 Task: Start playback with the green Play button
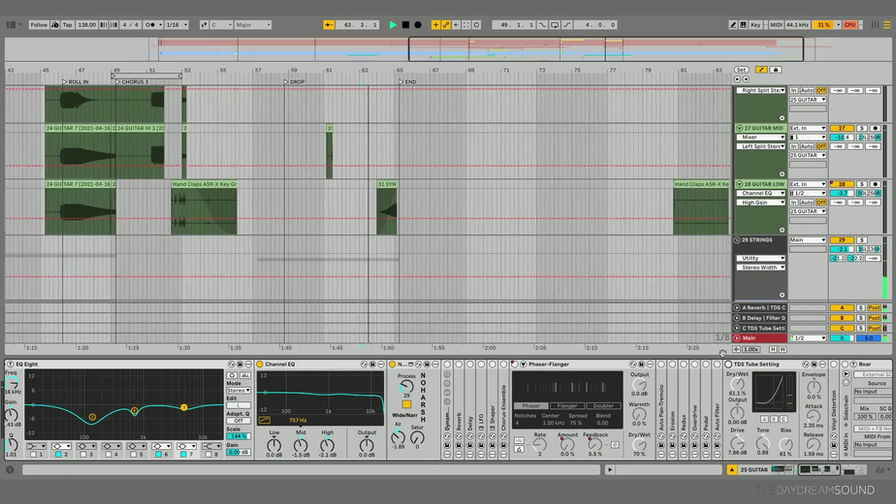(393, 25)
